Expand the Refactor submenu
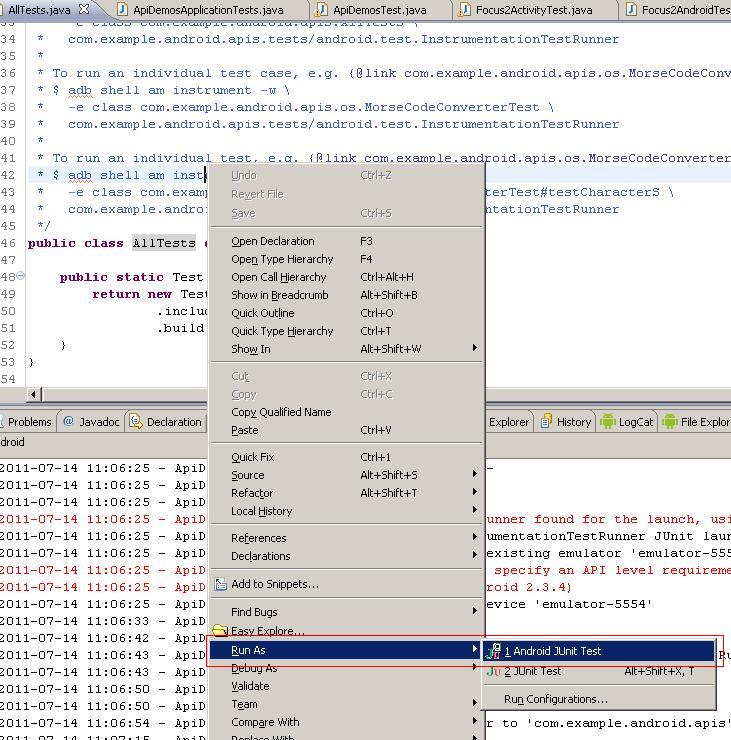Screen dimensions: 731x740 [252, 493]
